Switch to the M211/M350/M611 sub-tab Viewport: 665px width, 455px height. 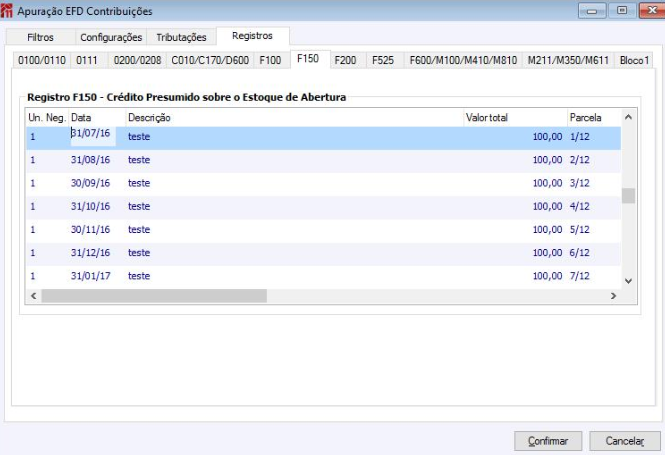point(568,60)
